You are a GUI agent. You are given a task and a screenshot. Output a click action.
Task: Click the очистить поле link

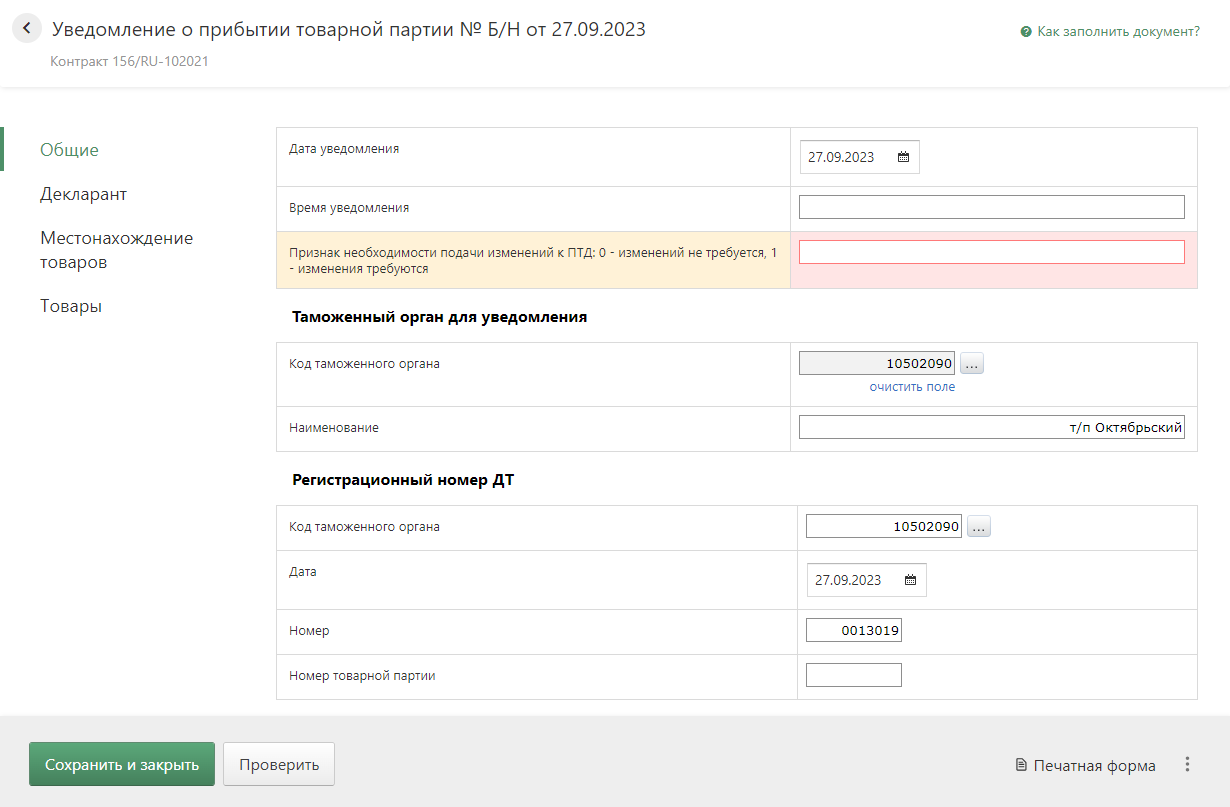[x=911, y=387]
